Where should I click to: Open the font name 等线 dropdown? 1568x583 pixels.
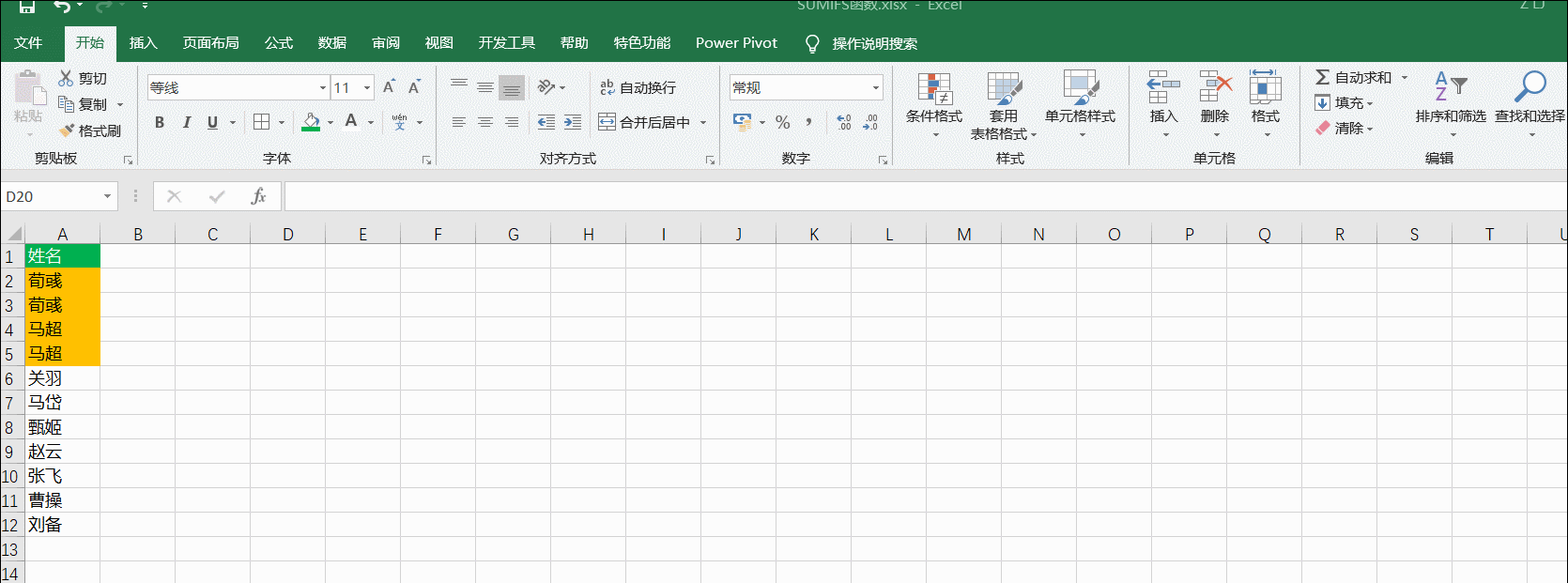click(x=323, y=87)
